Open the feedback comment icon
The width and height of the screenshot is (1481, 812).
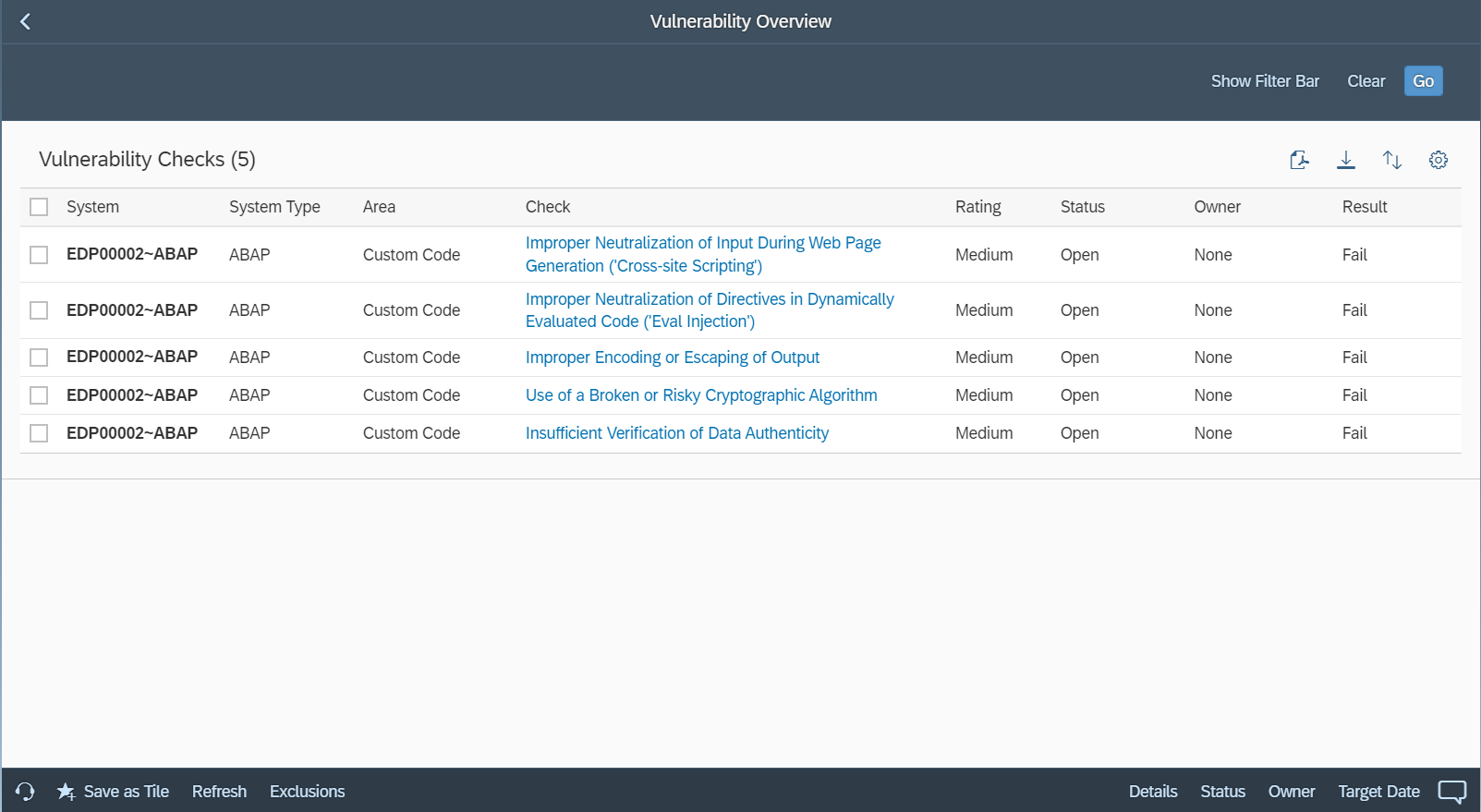pos(1451,792)
